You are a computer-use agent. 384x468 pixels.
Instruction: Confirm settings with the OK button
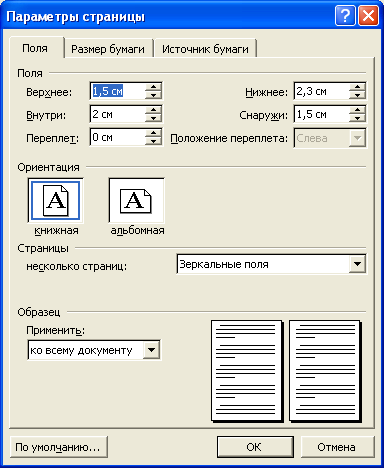255,447
